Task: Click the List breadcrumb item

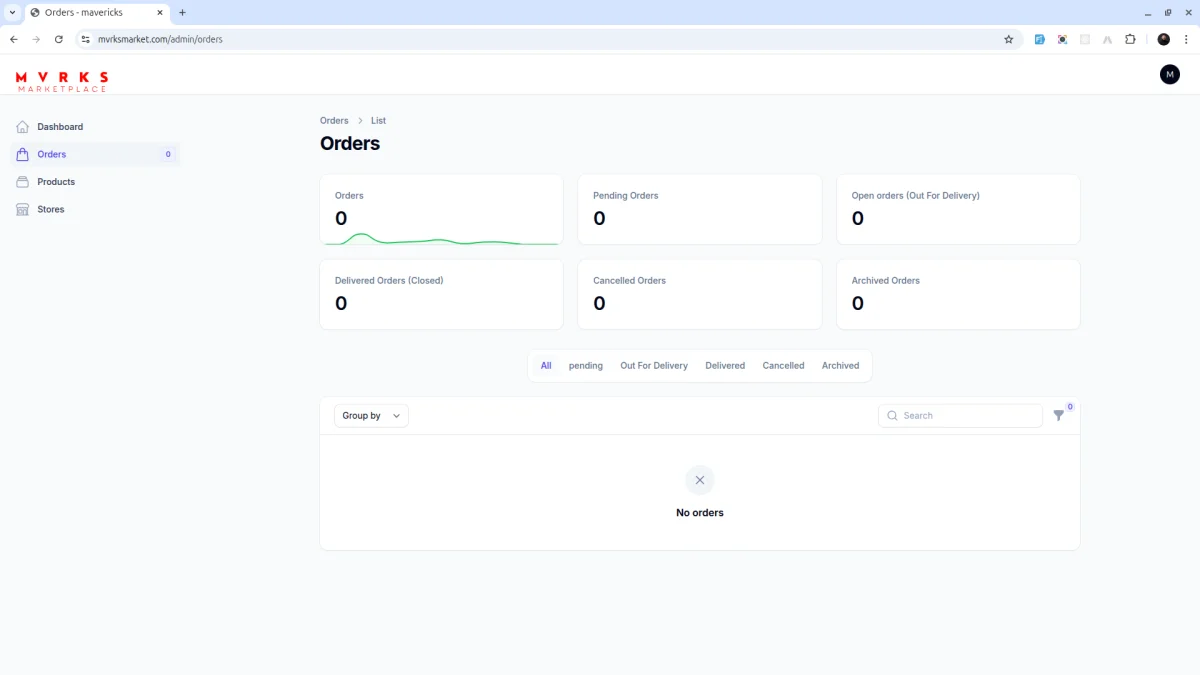Action: coord(378,121)
